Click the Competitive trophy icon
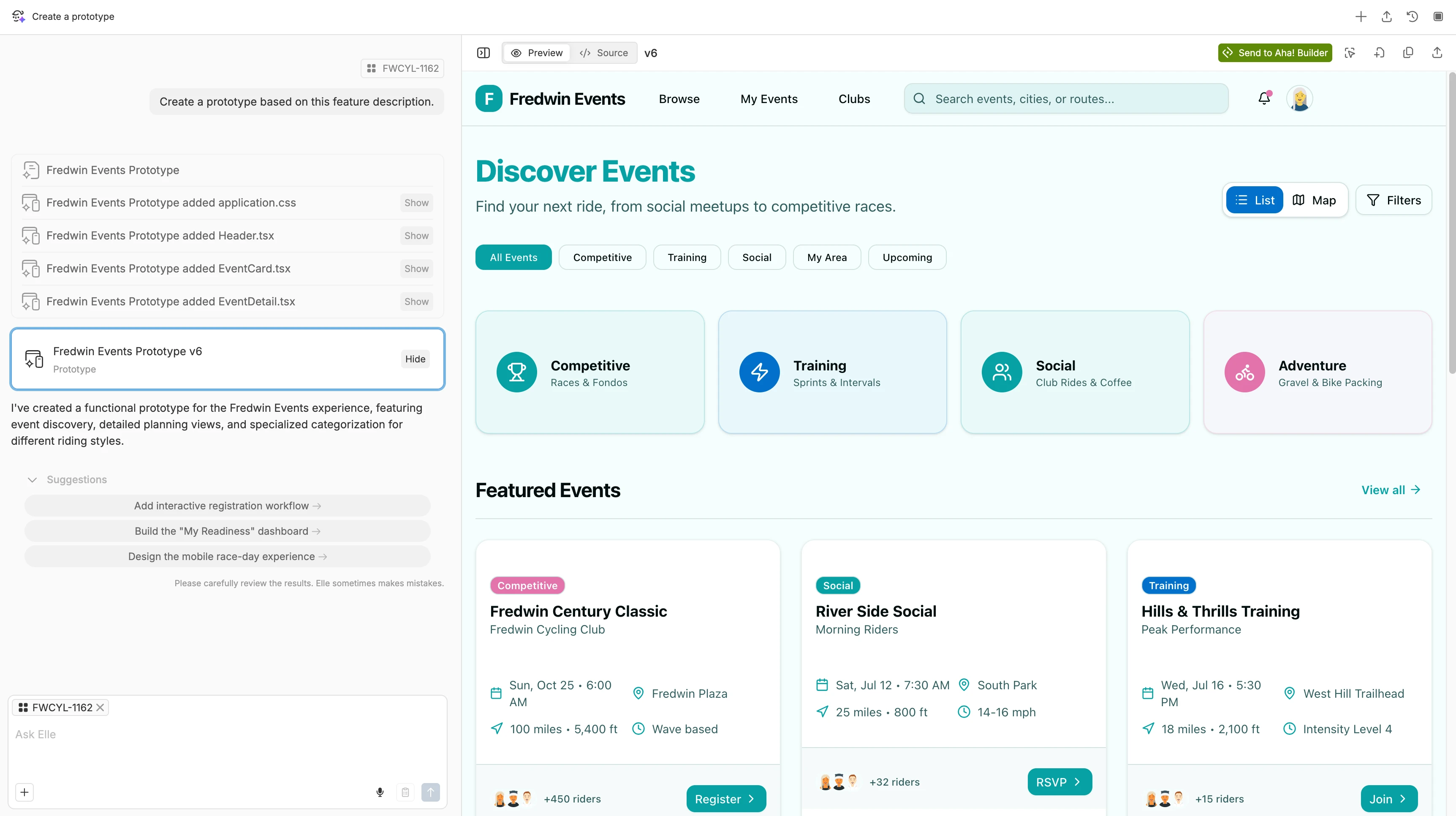 tap(516, 372)
